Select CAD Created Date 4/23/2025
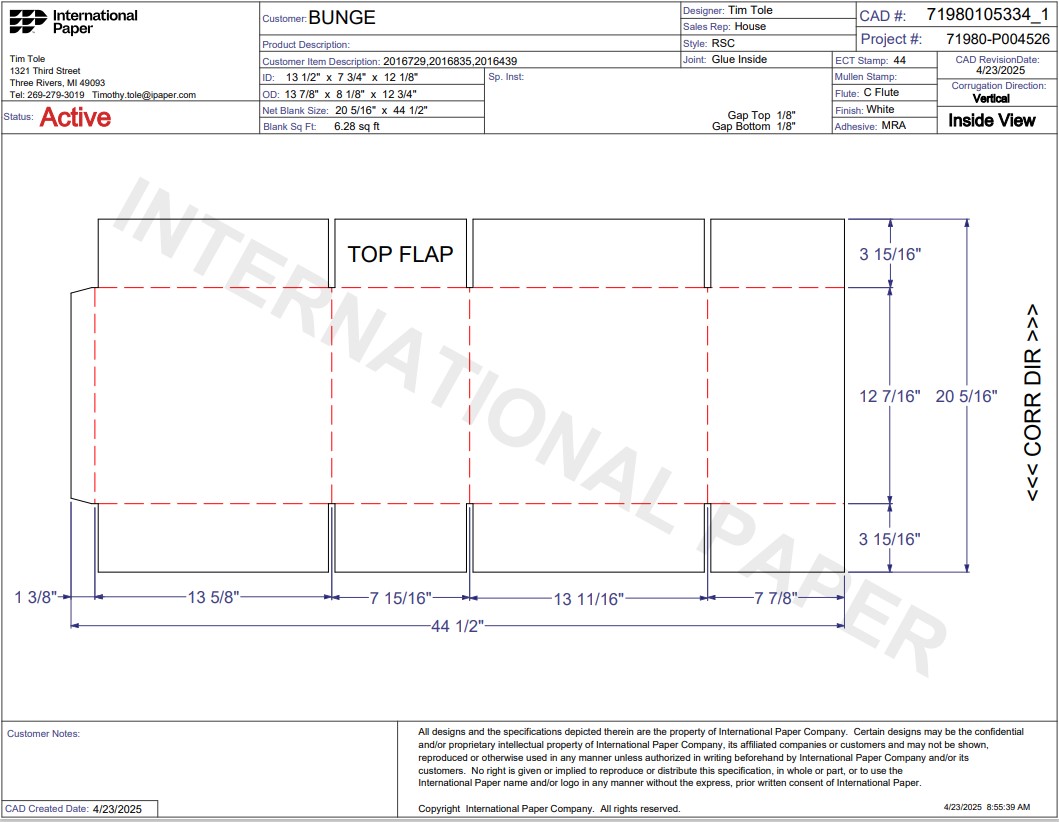Screen dimensions: 1059x822 click(x=117, y=809)
